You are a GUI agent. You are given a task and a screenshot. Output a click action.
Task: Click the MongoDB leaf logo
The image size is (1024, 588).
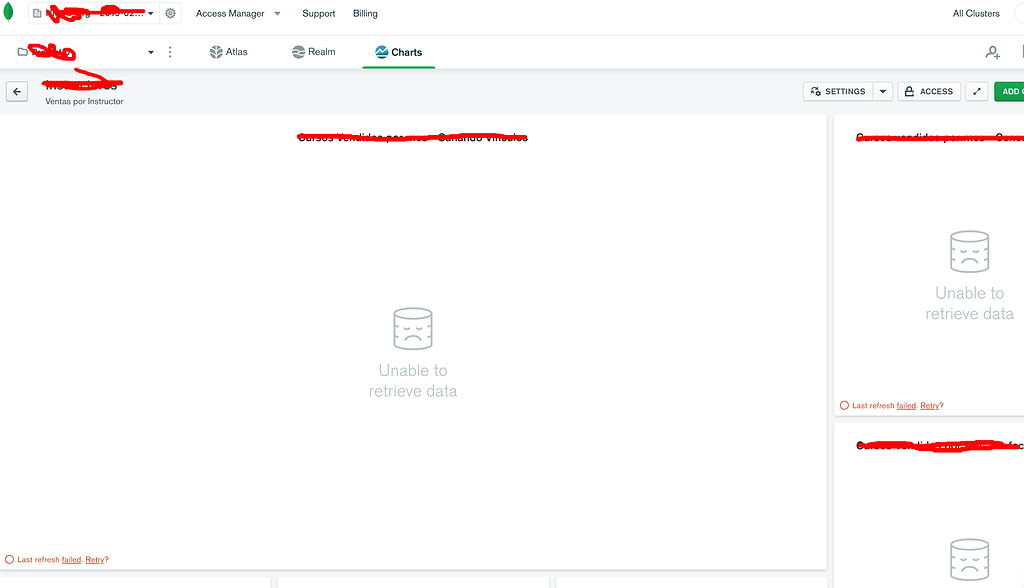coord(7,13)
